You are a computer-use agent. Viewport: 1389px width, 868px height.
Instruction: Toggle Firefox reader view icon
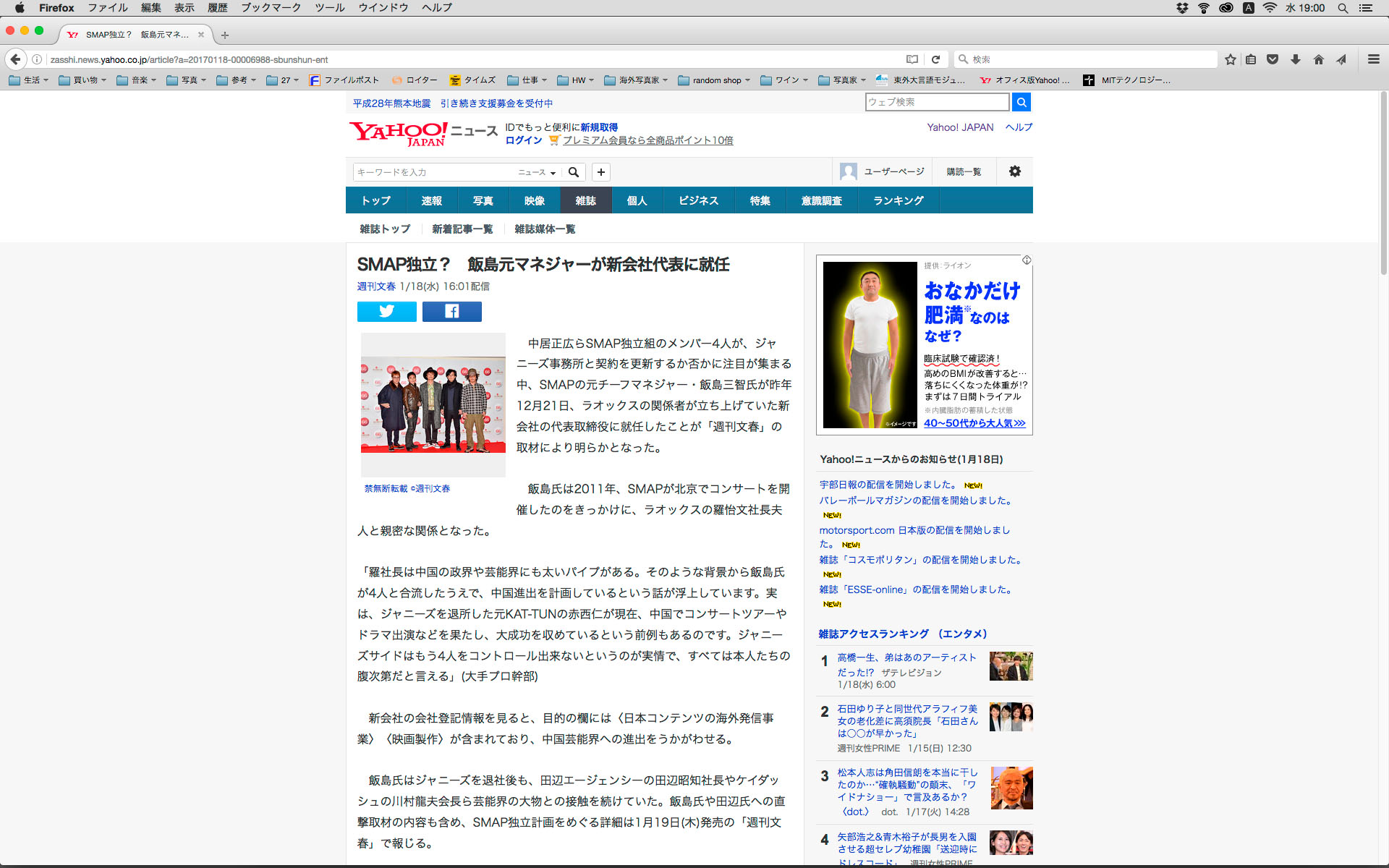(x=912, y=59)
